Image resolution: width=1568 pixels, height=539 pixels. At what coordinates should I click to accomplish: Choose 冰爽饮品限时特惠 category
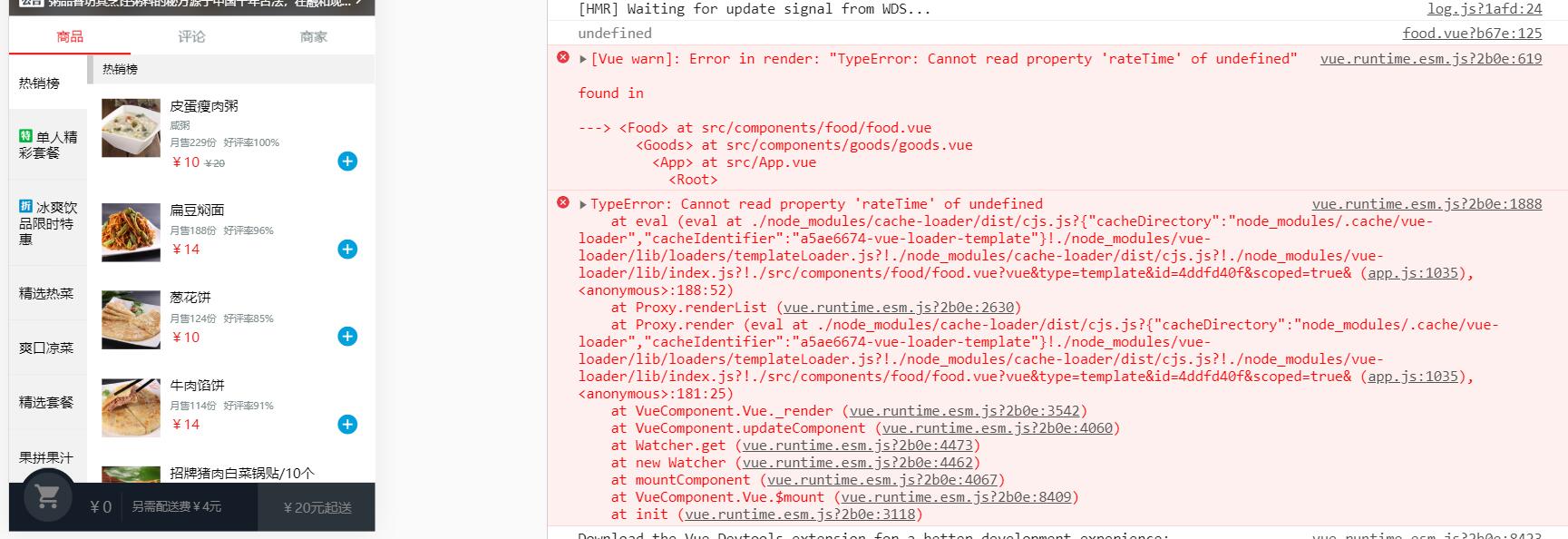48,222
